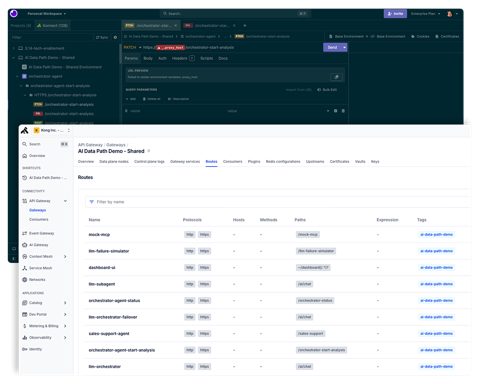This screenshot has height=384, width=480.
Task: Expand the Catalog sidebar section
Action: pyautogui.click(x=65, y=303)
